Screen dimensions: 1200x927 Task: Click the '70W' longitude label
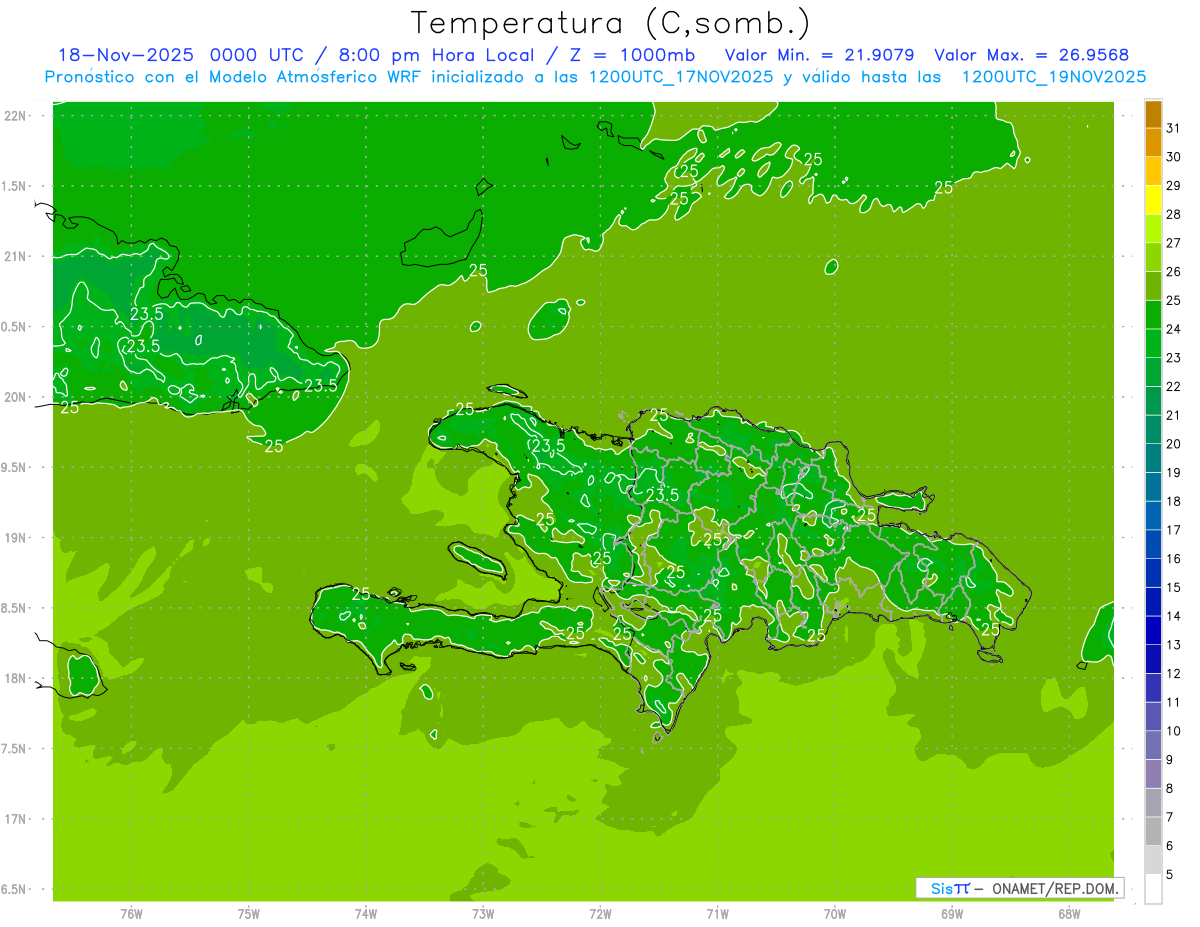835,914
